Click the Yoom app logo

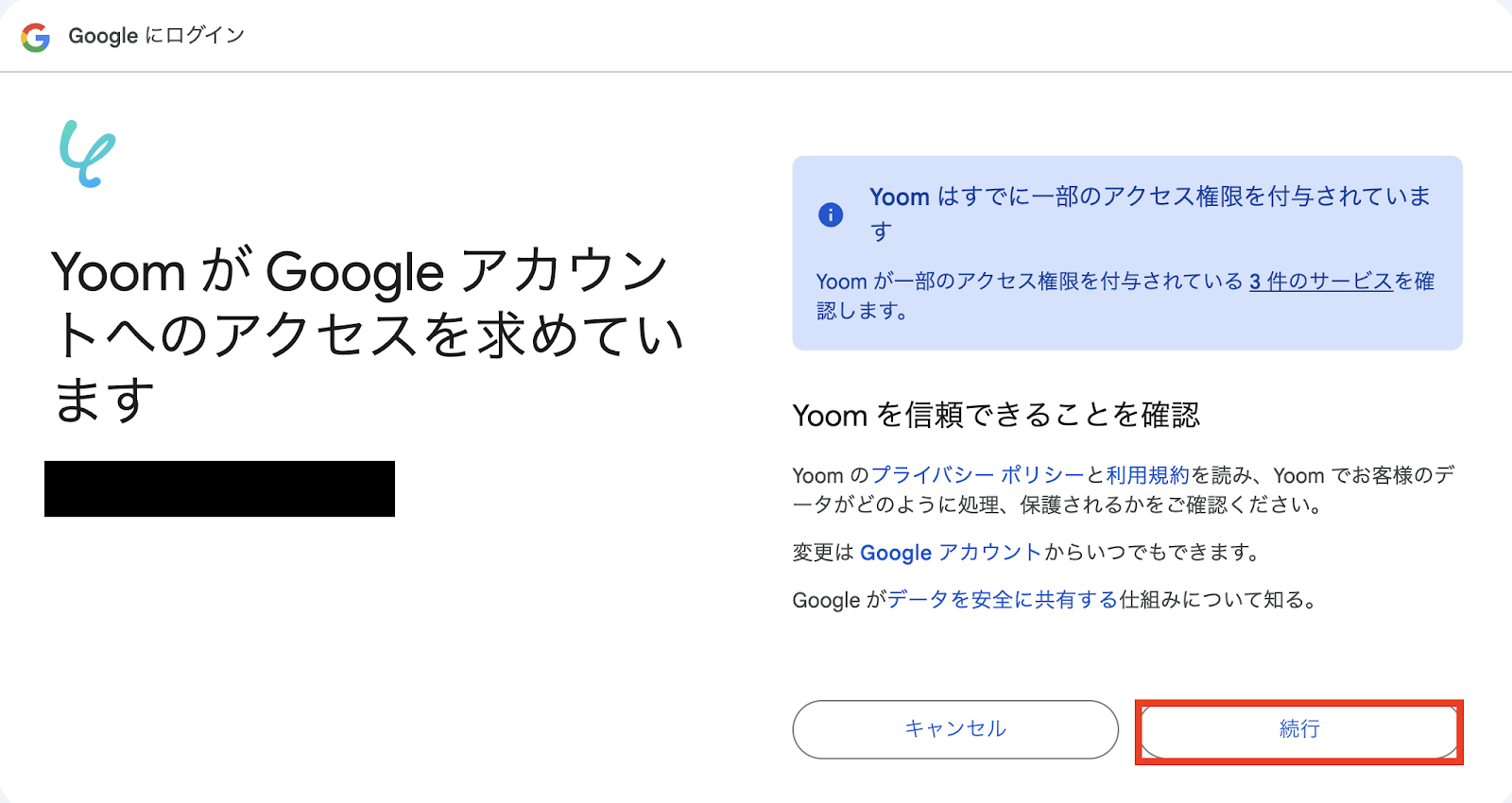point(87,154)
